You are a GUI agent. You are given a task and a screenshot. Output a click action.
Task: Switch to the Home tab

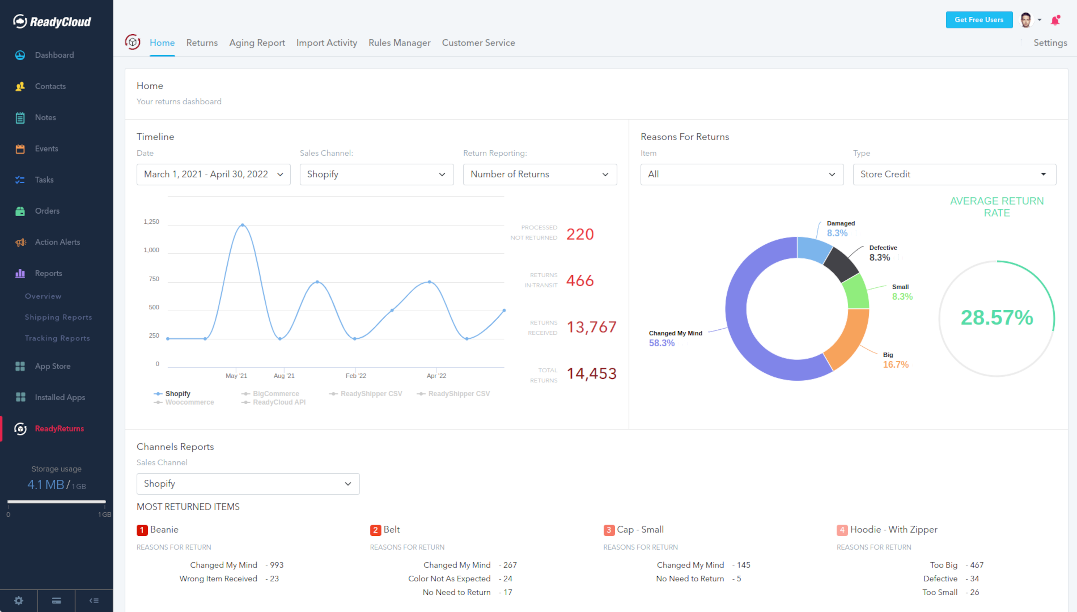[162, 43]
